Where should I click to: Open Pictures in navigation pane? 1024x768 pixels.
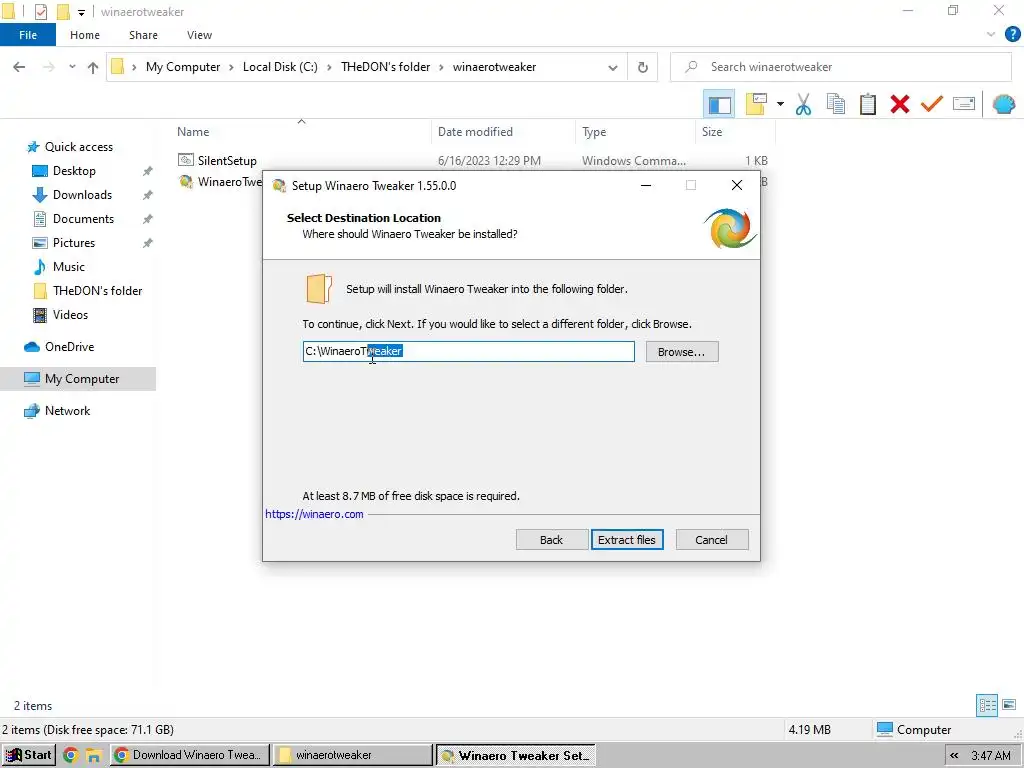74,243
